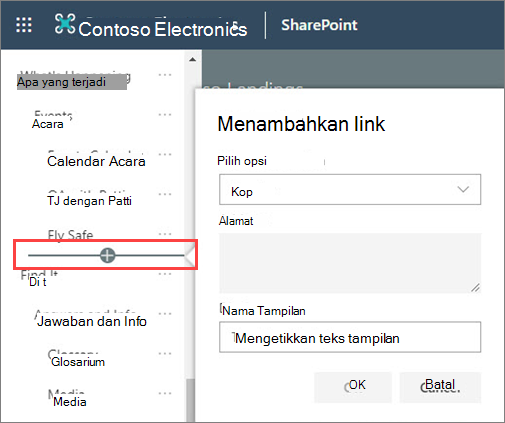
Task: Open ellipsis menu beside Apa yang terjadi
Action: pyautogui.click(x=165, y=75)
